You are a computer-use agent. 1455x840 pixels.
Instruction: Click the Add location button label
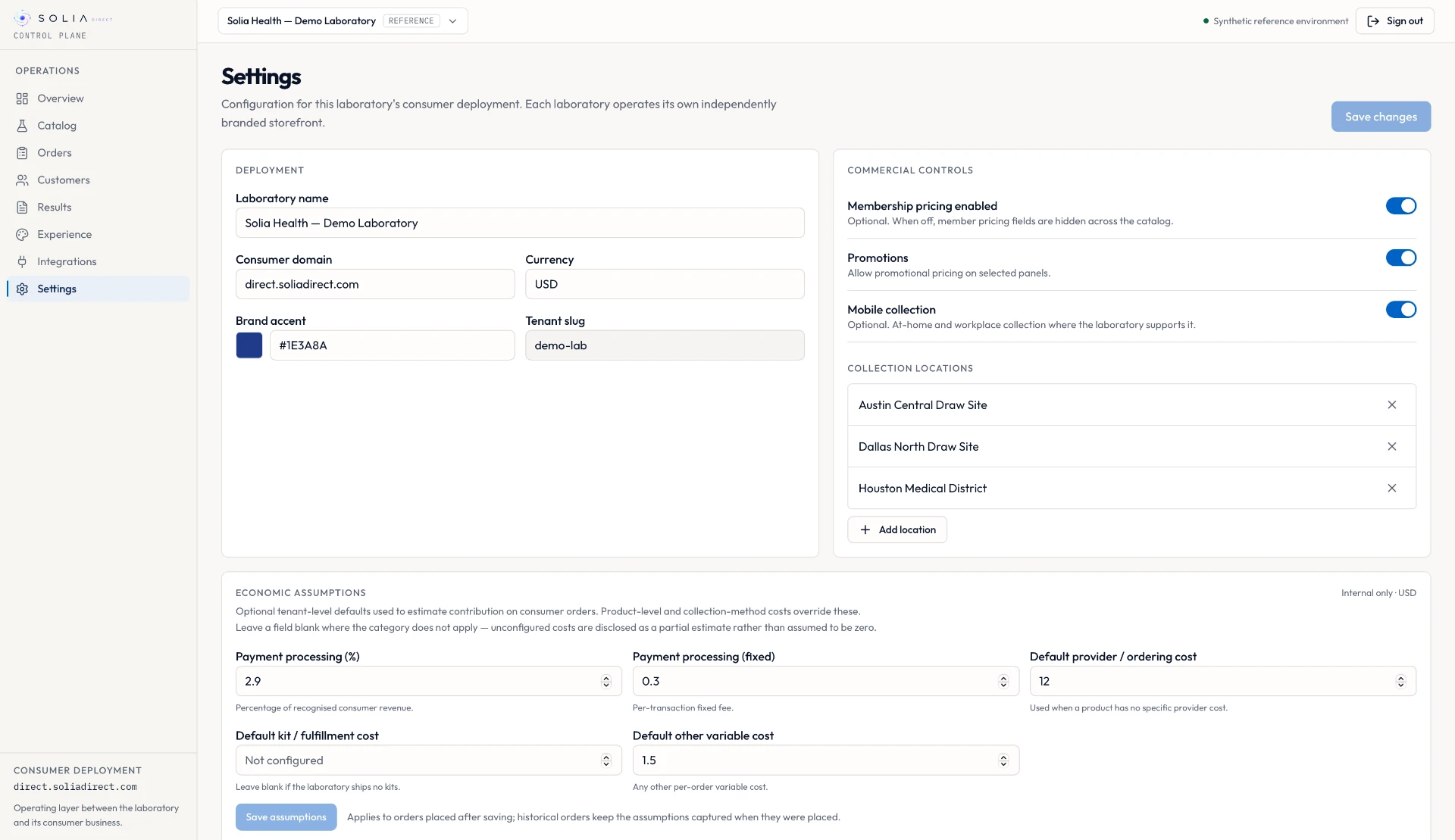[907, 530]
